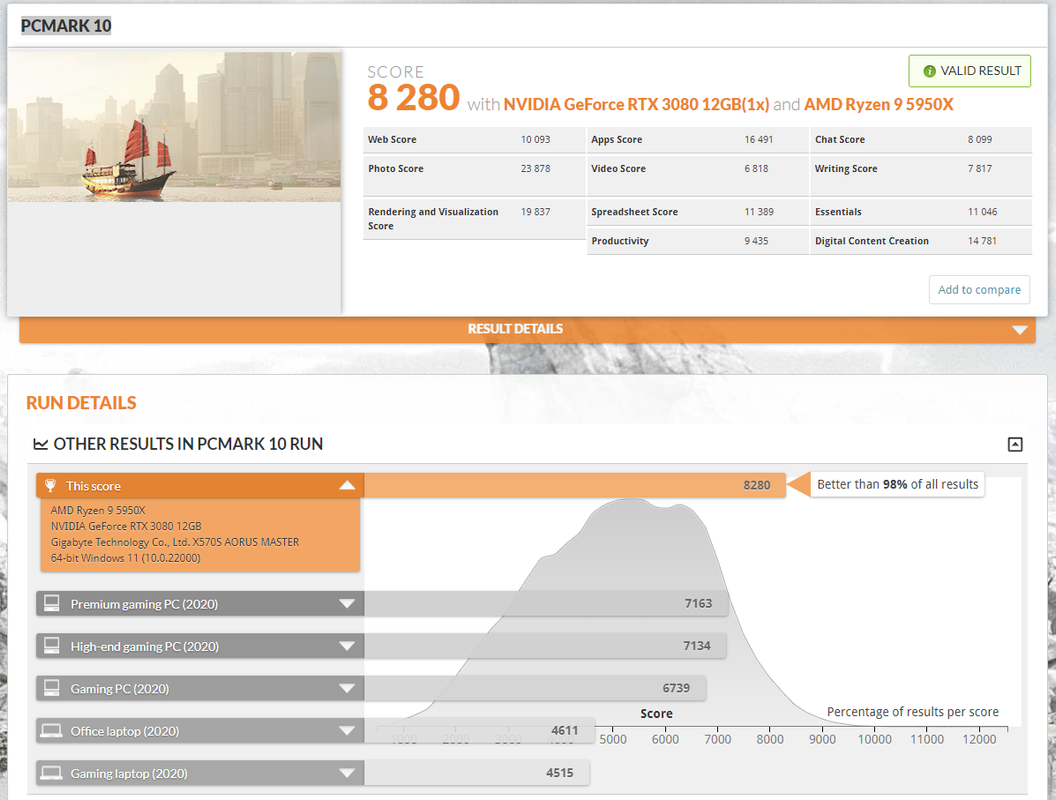Open the AMD Ryzen 9 5950X link
The height and width of the screenshot is (800, 1056).
[878, 104]
